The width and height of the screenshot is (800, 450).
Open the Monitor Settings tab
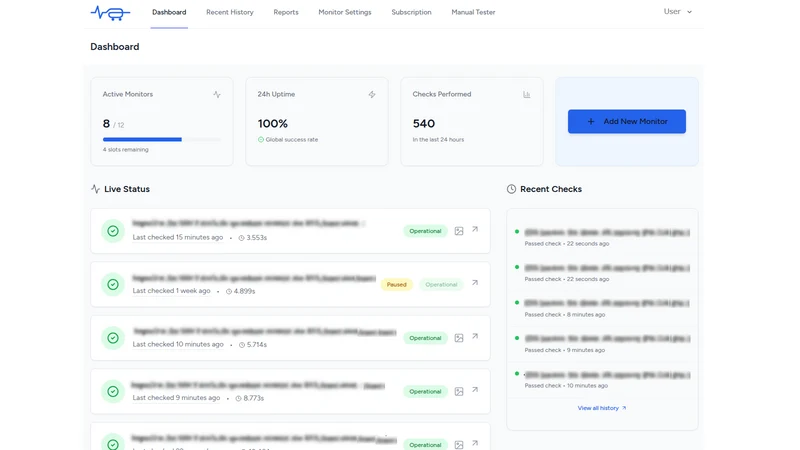pyautogui.click(x=345, y=12)
